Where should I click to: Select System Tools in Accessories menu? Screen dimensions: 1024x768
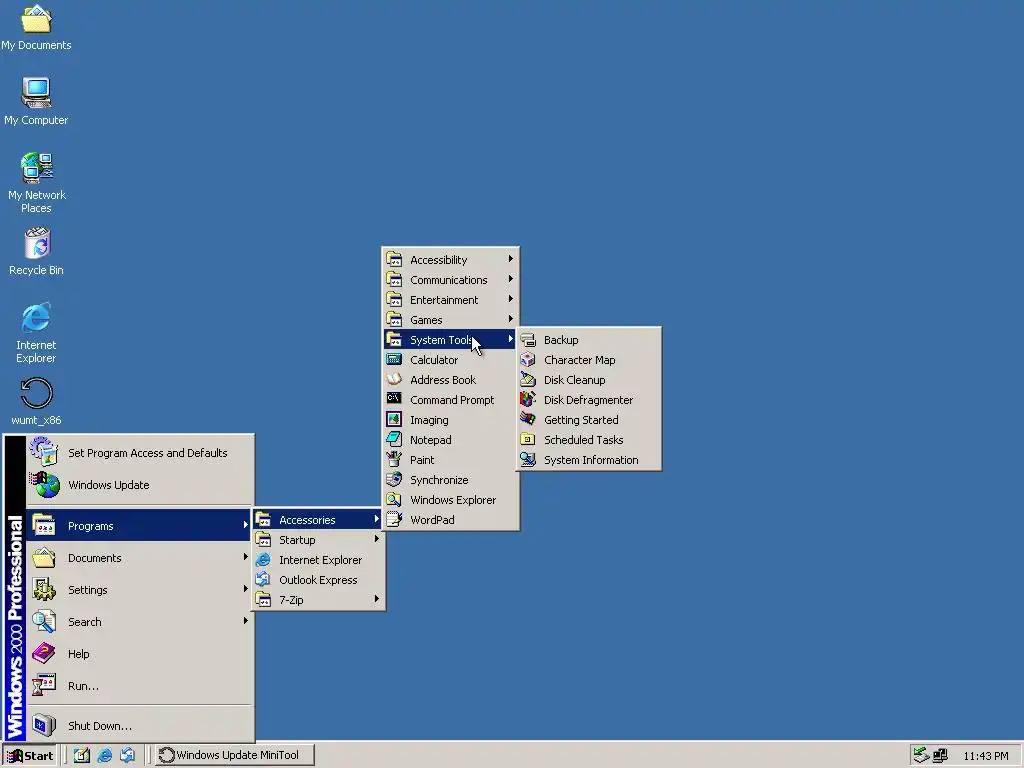[x=451, y=340]
